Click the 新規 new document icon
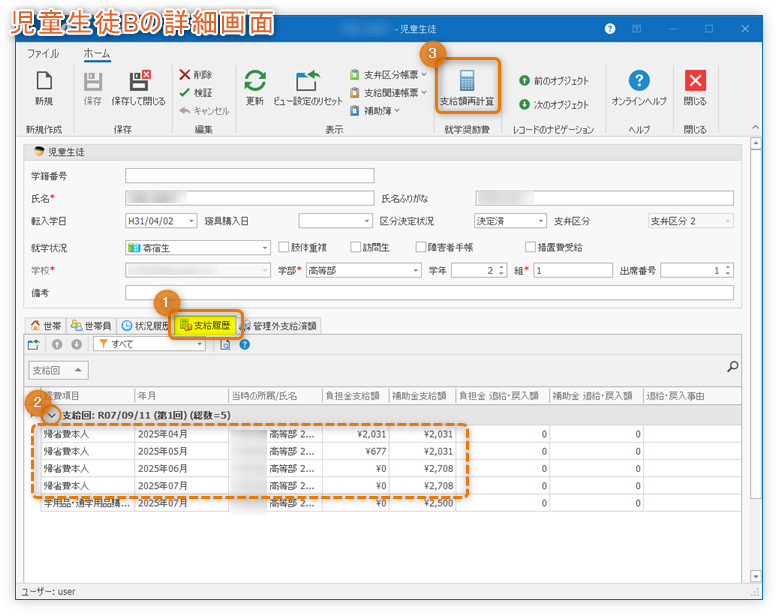The height and width of the screenshot is (615, 778). coord(44,81)
